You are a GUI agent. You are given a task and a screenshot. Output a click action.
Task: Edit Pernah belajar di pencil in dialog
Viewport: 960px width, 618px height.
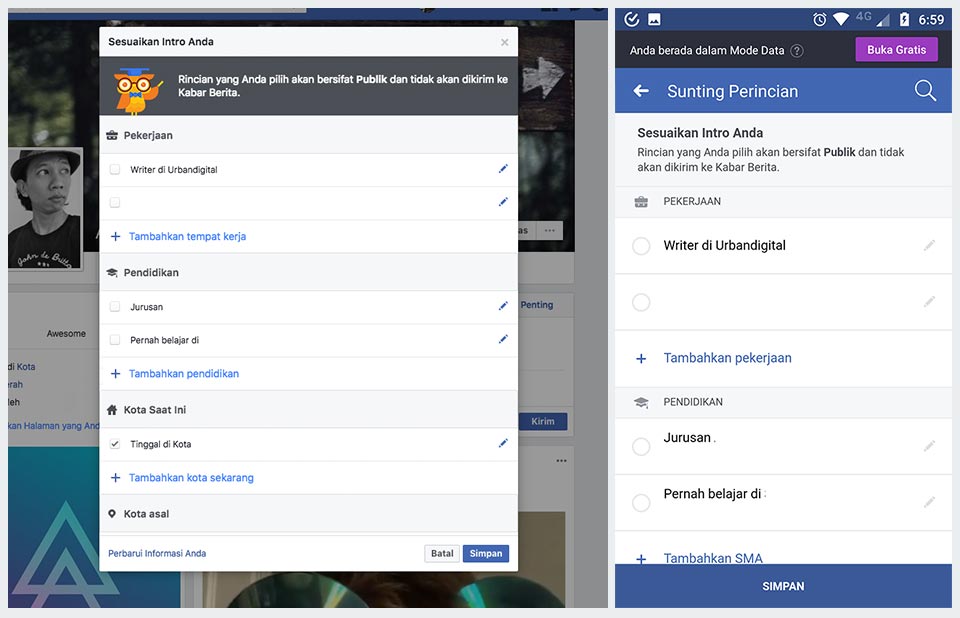point(503,339)
